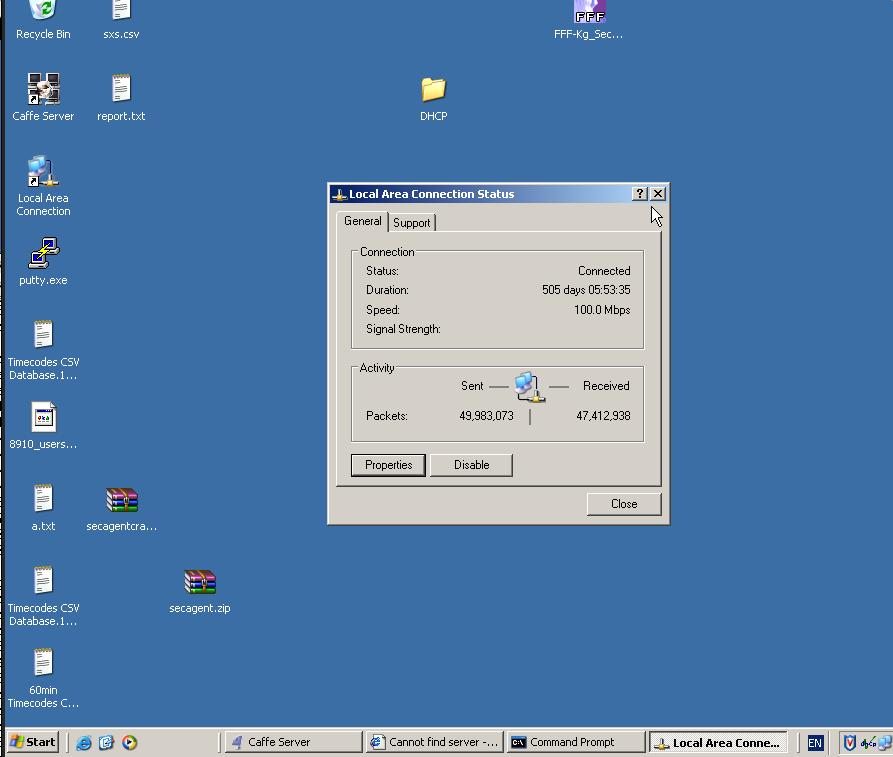
Task: Click the Close button in dialog
Action: [x=623, y=504]
